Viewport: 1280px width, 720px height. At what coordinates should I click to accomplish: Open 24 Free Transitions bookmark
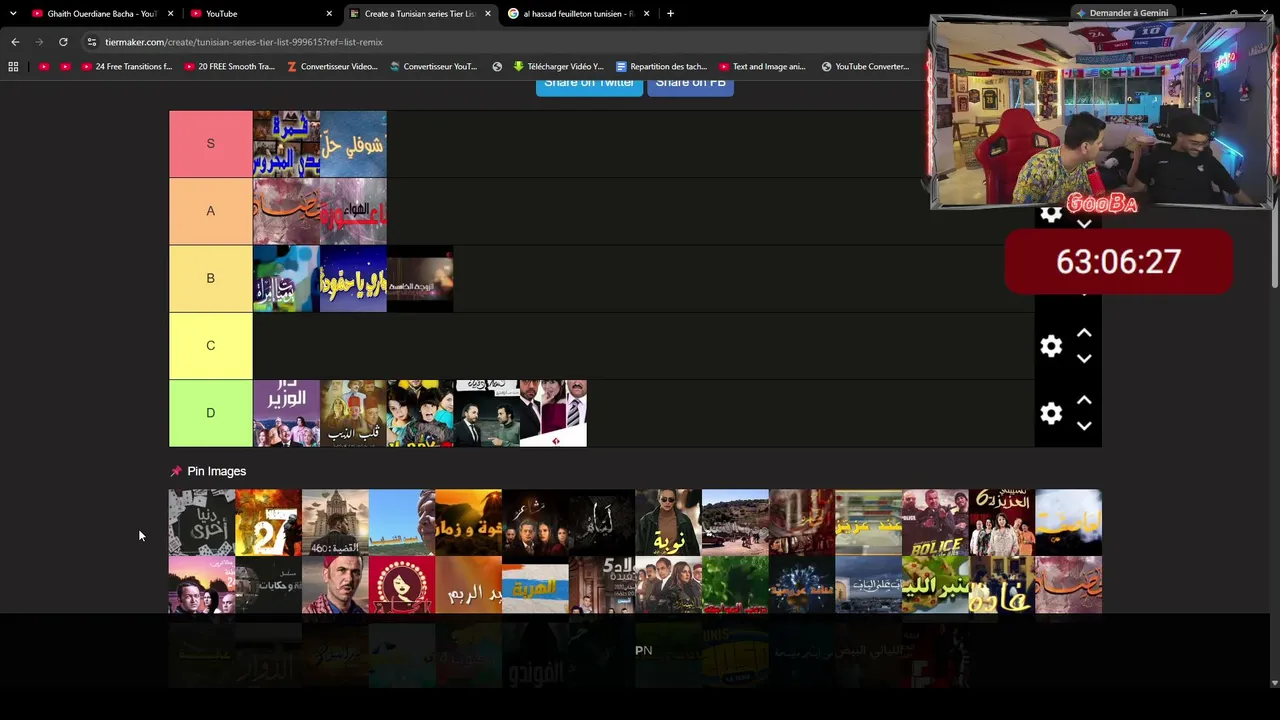127,67
